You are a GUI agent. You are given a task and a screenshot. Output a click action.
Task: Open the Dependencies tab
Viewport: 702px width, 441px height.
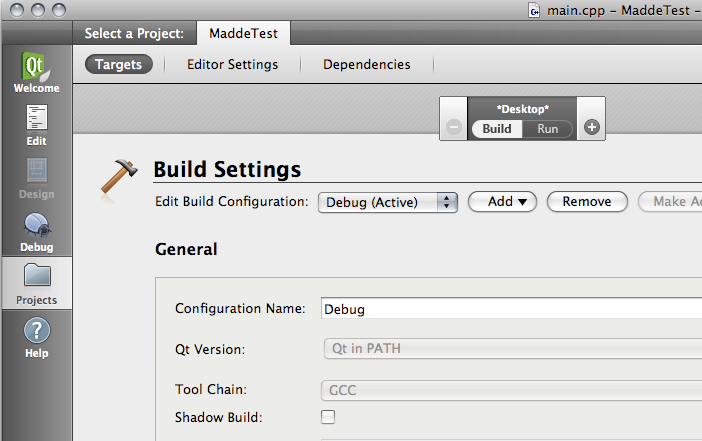click(366, 64)
